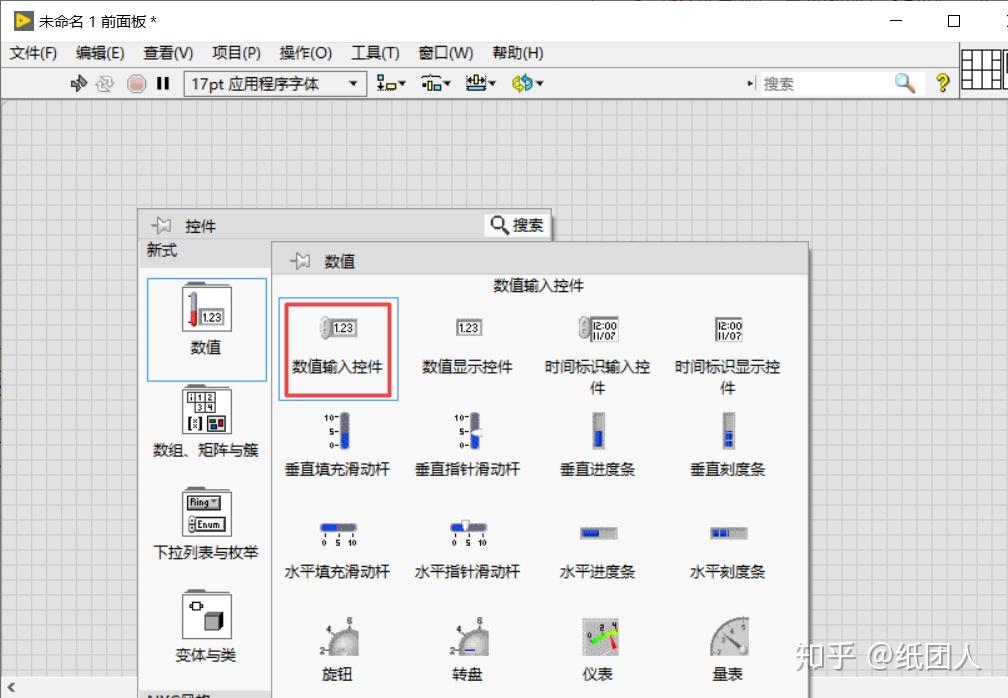Pick the 转盘 dial control
This screenshot has height=698, width=1008.
click(467, 649)
